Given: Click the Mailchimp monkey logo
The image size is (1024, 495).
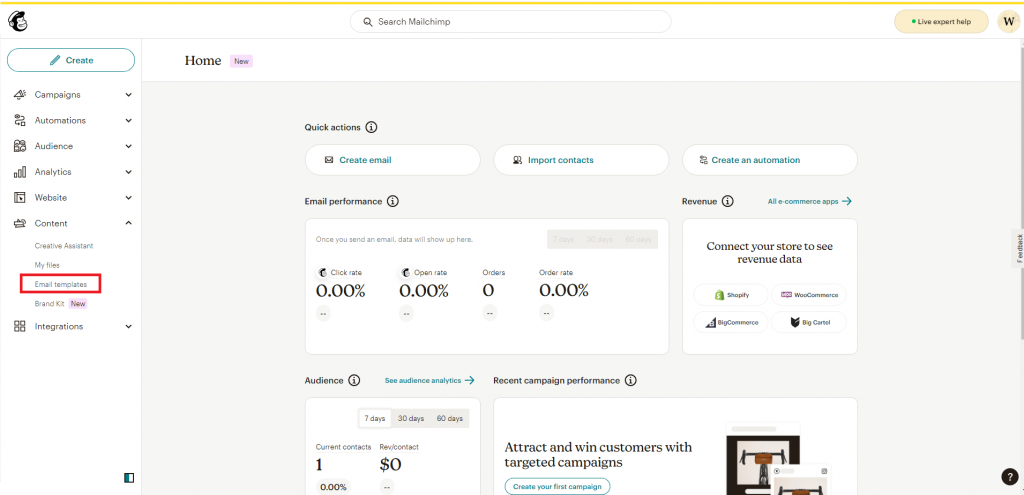Looking at the screenshot, I should click(x=20, y=22).
